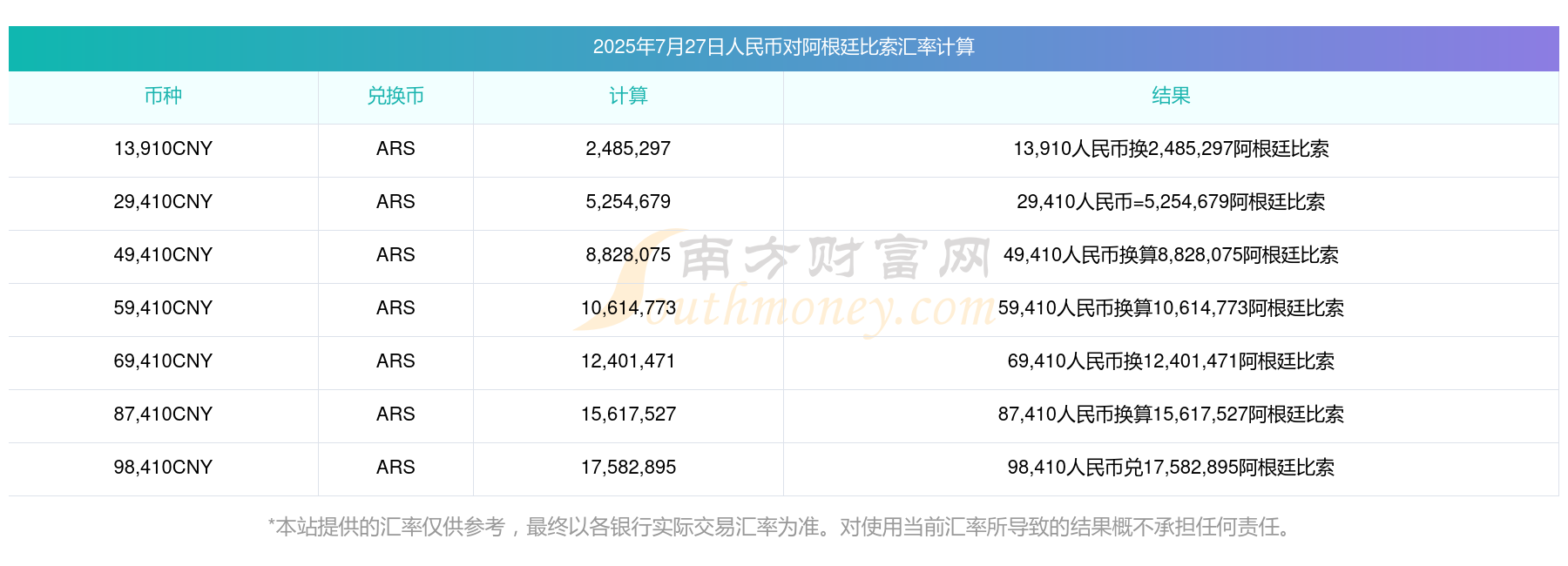Click the disclaimer text '*本站提供的汇率仅供参考'
This screenshot has height=566, width=1568.
[387, 527]
